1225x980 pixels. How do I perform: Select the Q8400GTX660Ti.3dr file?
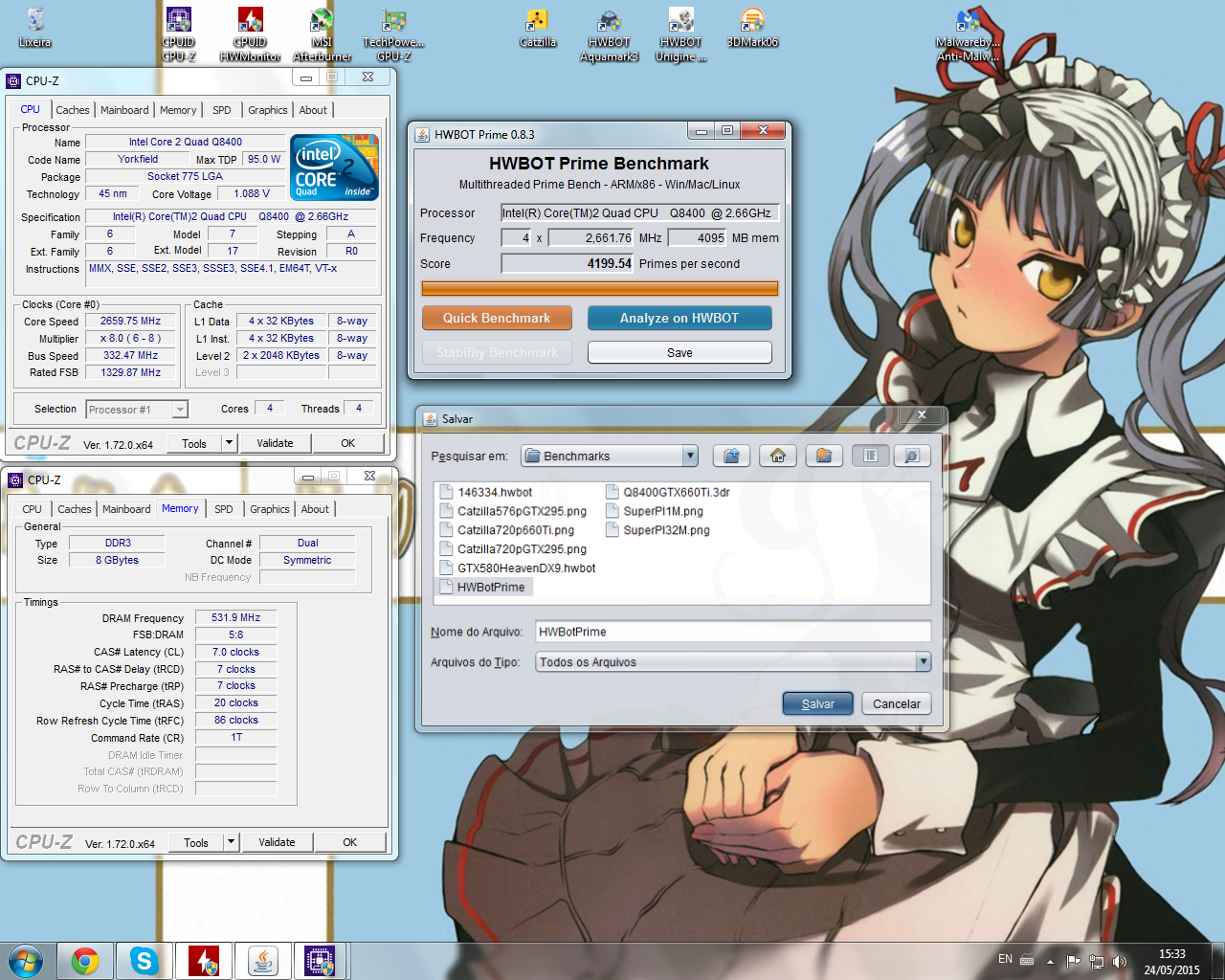(x=668, y=492)
